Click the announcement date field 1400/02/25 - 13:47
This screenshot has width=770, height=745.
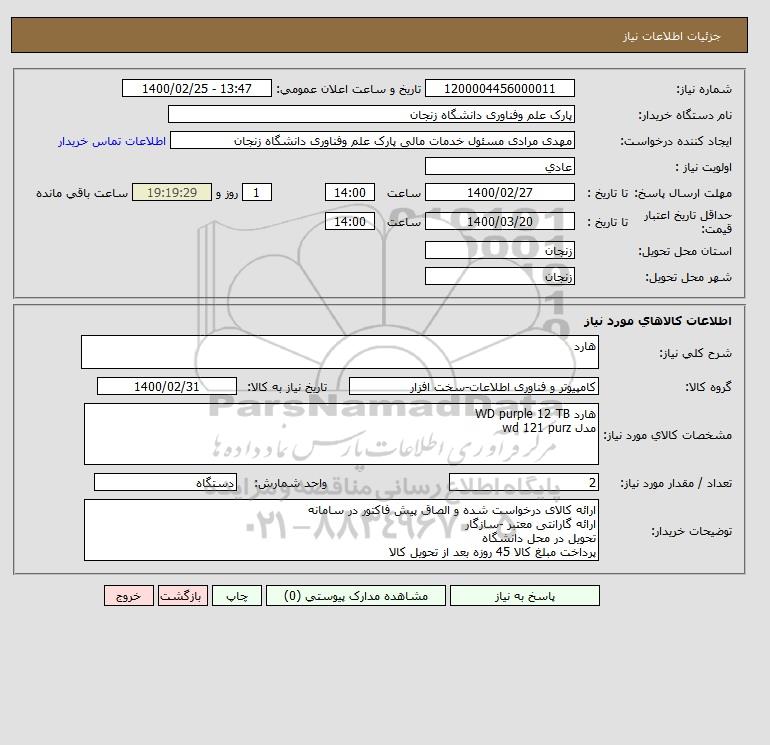tap(196, 88)
